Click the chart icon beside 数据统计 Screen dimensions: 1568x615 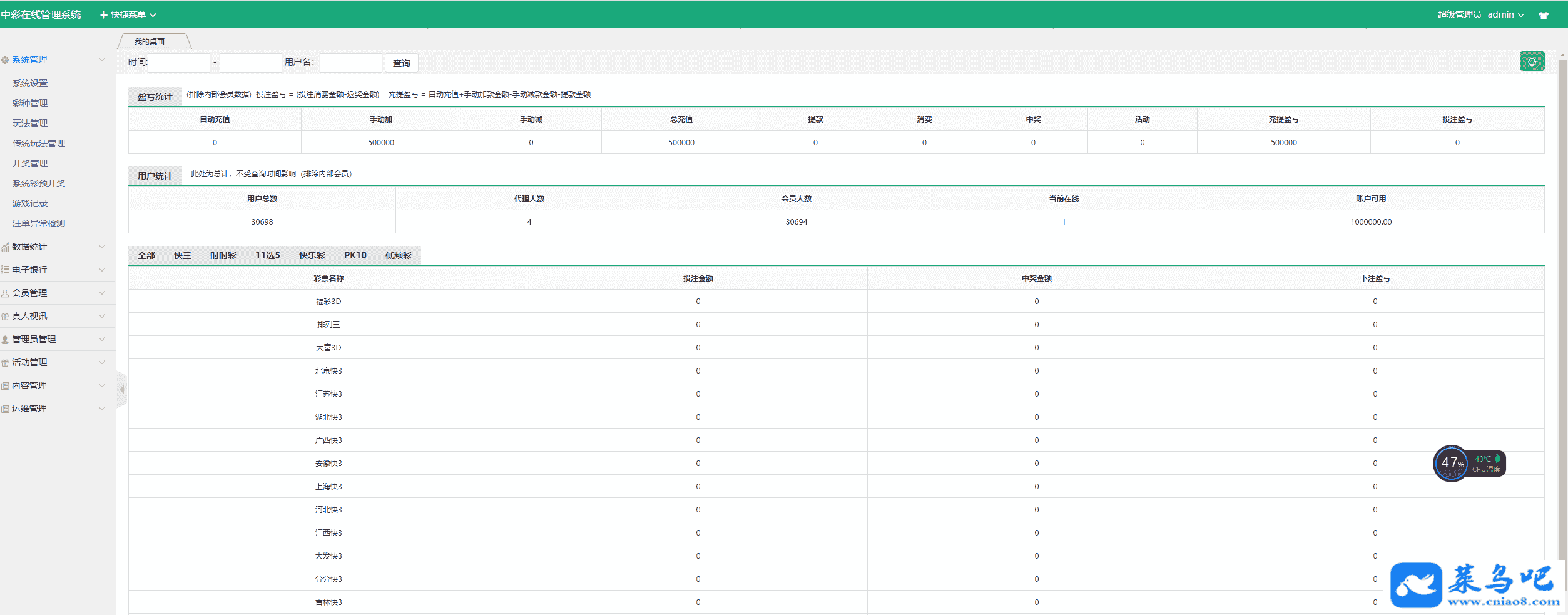tap(5, 247)
